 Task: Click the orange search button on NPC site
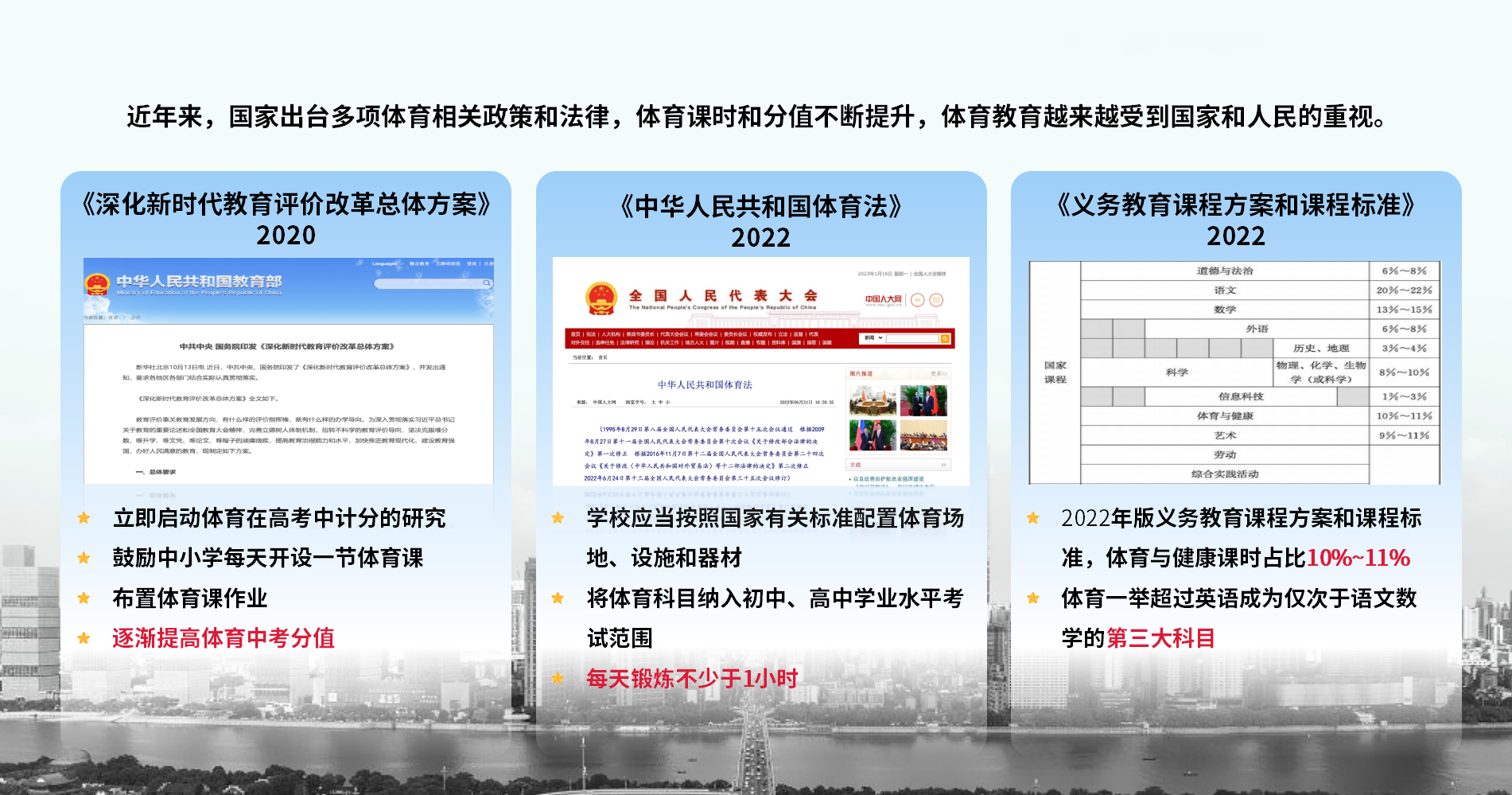[945, 338]
